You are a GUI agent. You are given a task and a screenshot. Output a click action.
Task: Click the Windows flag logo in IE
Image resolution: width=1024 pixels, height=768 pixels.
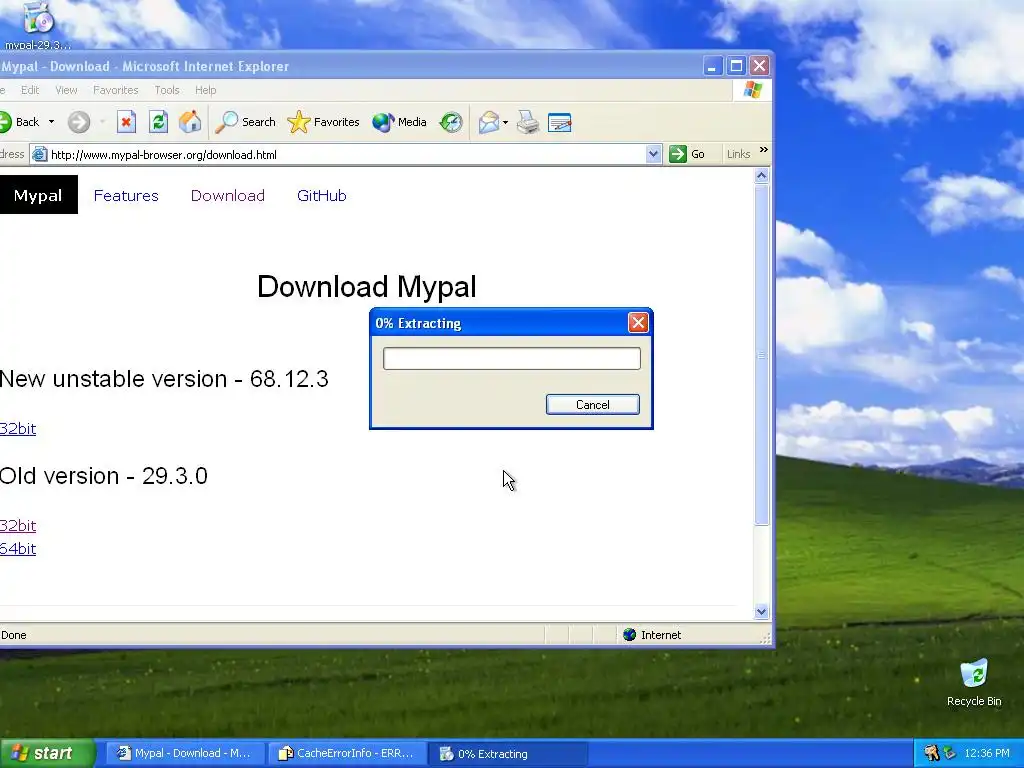752,90
